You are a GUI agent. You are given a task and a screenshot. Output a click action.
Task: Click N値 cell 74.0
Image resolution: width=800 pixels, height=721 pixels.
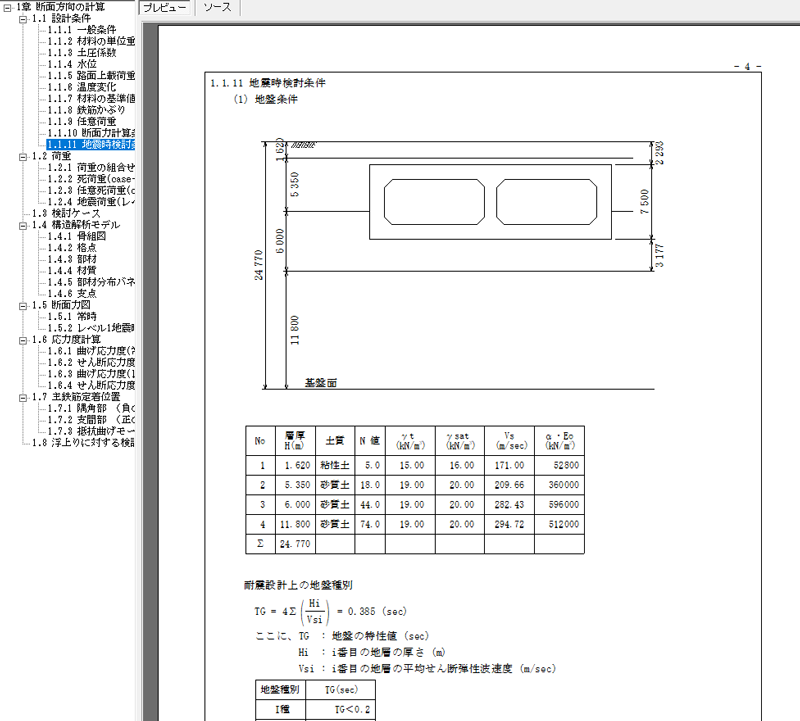click(370, 524)
